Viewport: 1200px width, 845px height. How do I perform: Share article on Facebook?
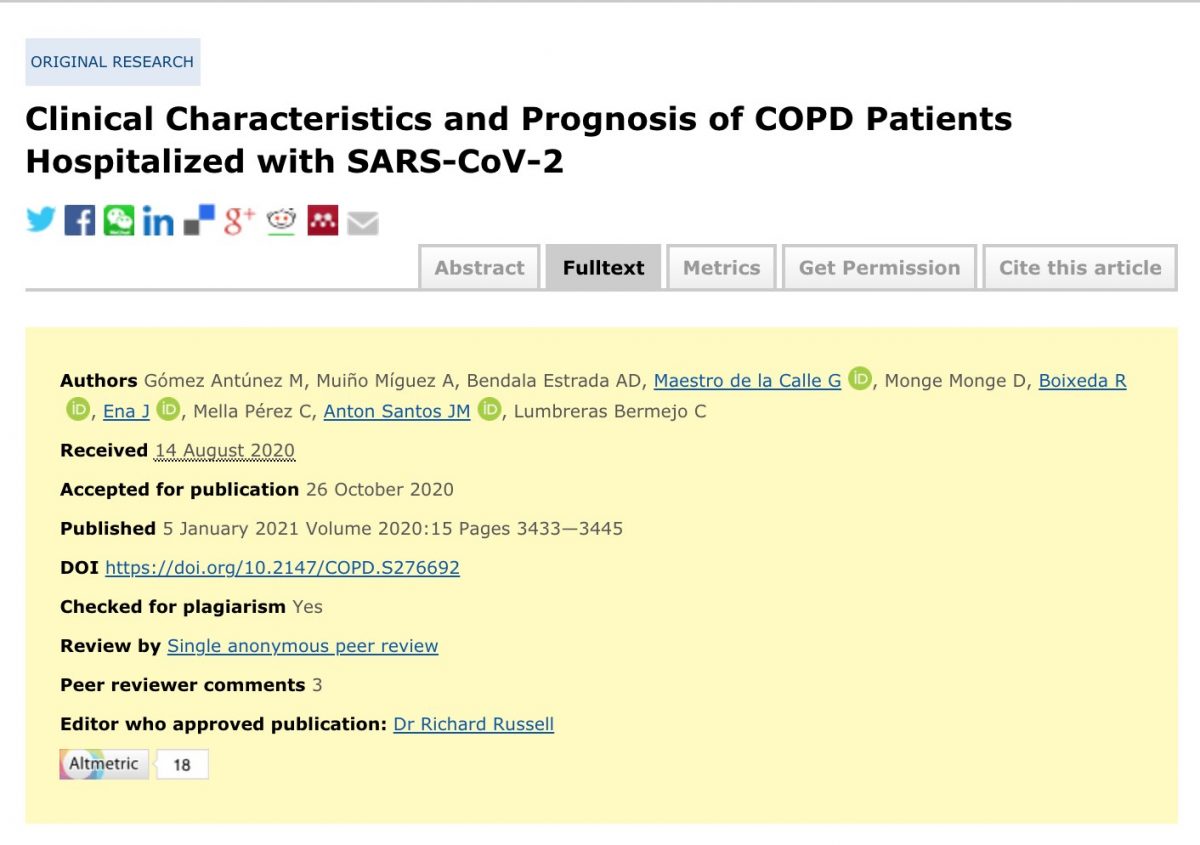[79, 220]
